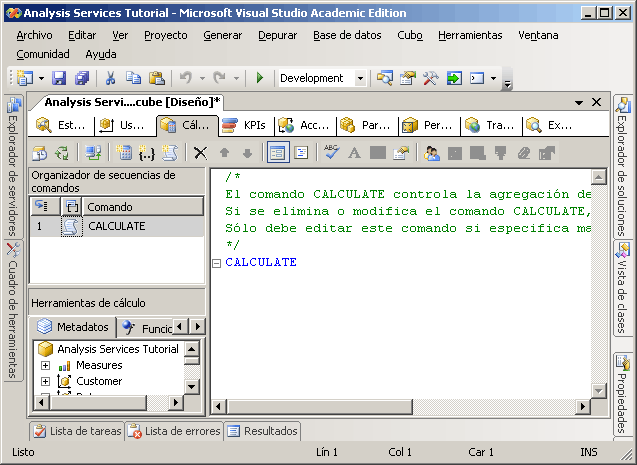This screenshot has height=465, width=637.
Task: Click the script editor horizontal scrollbar thumb
Action: [x=320, y=407]
